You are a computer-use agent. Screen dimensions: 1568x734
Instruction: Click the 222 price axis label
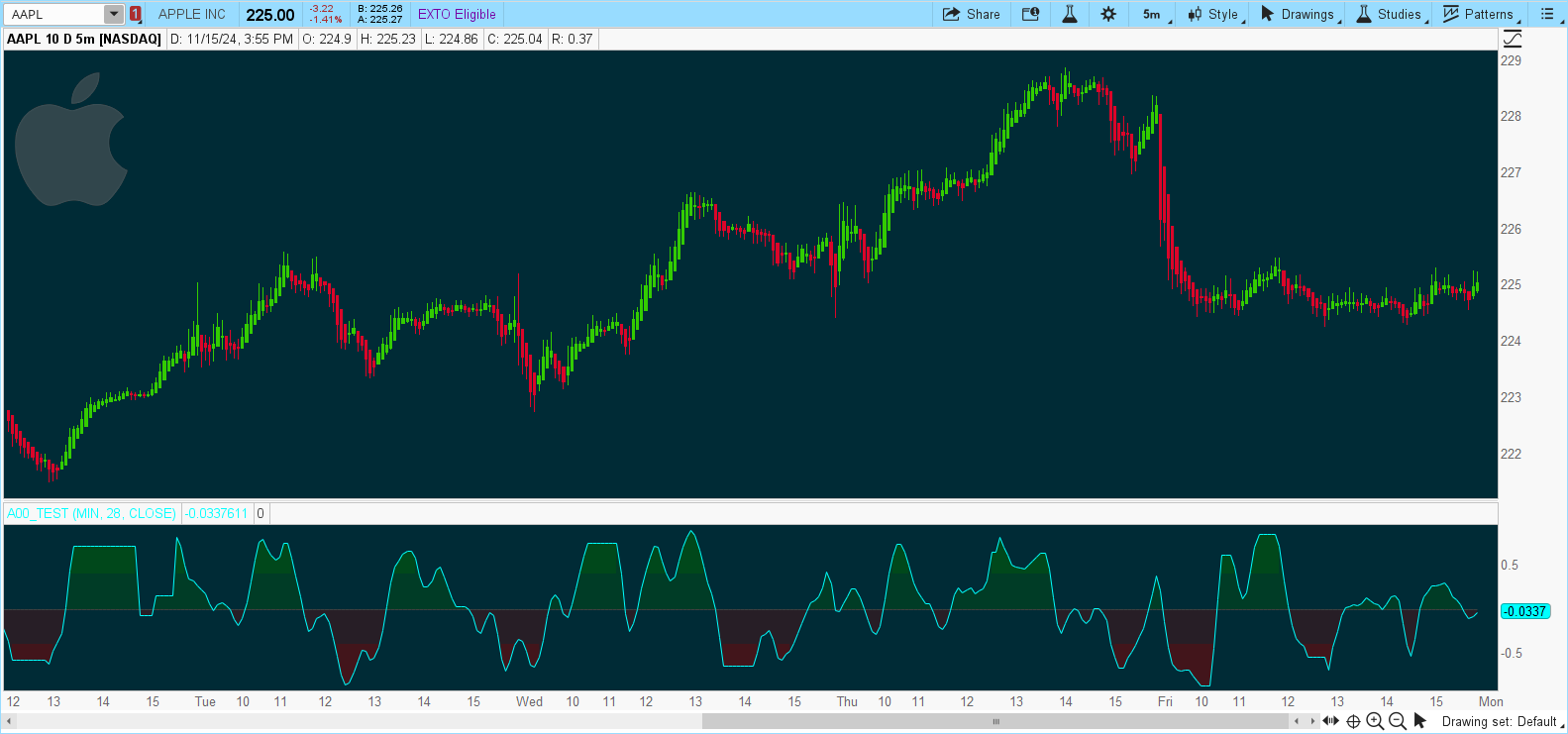pos(1511,454)
